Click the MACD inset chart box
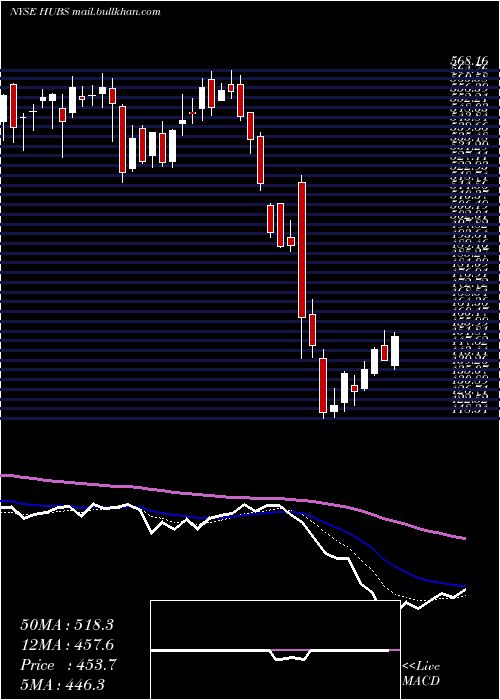The width and height of the screenshot is (500, 700). 275,650
